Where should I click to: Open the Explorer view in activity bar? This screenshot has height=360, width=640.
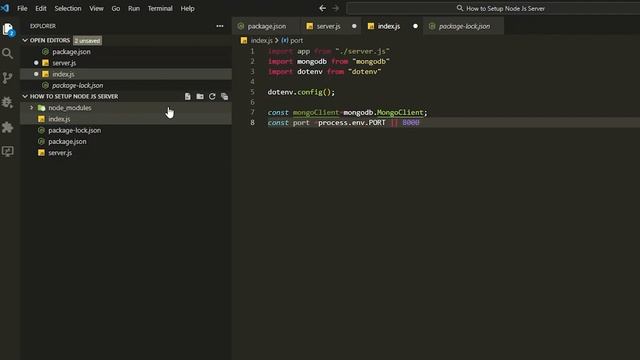point(8,29)
